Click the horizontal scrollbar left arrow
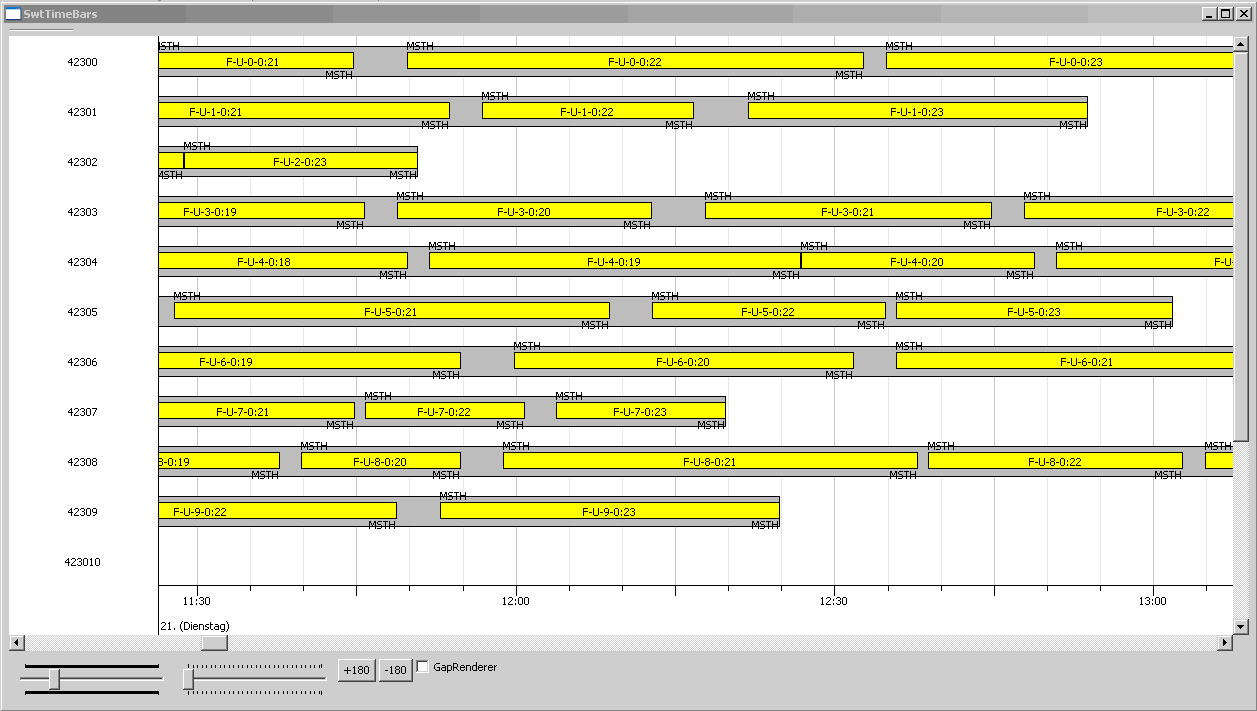 pos(15,643)
